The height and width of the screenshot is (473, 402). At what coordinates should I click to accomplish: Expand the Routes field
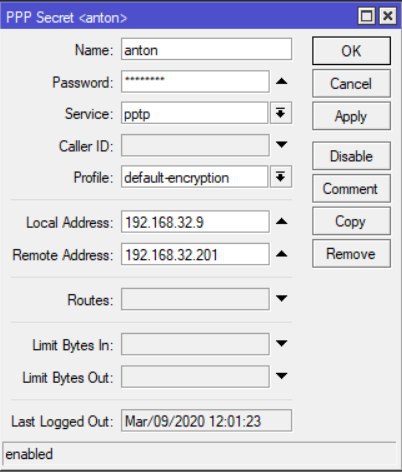(282, 299)
